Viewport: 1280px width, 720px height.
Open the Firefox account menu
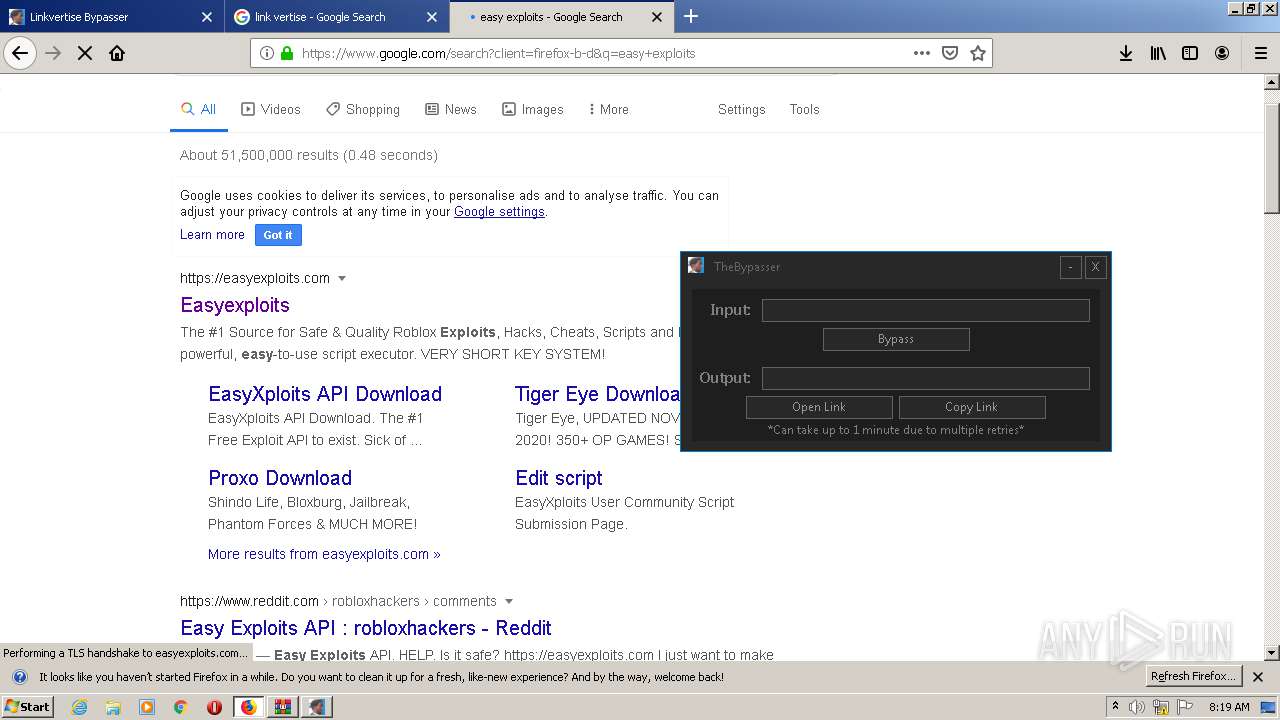coord(1222,53)
